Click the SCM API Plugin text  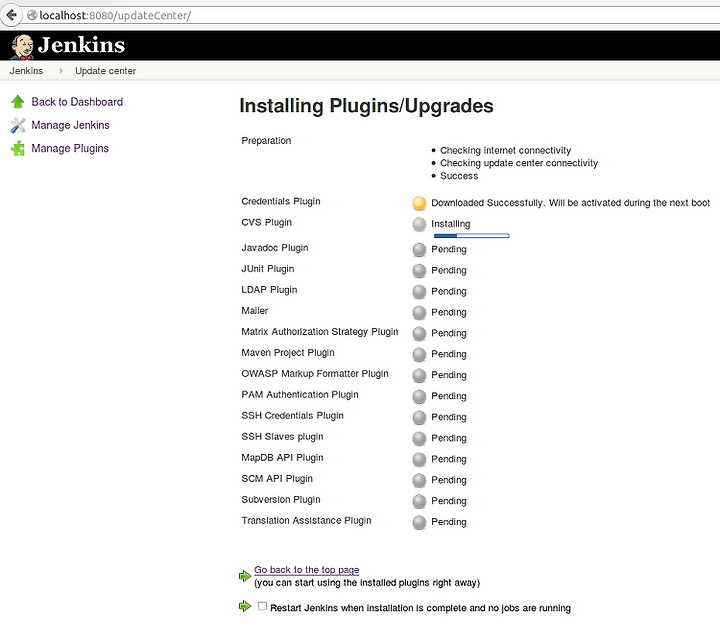coord(277,479)
